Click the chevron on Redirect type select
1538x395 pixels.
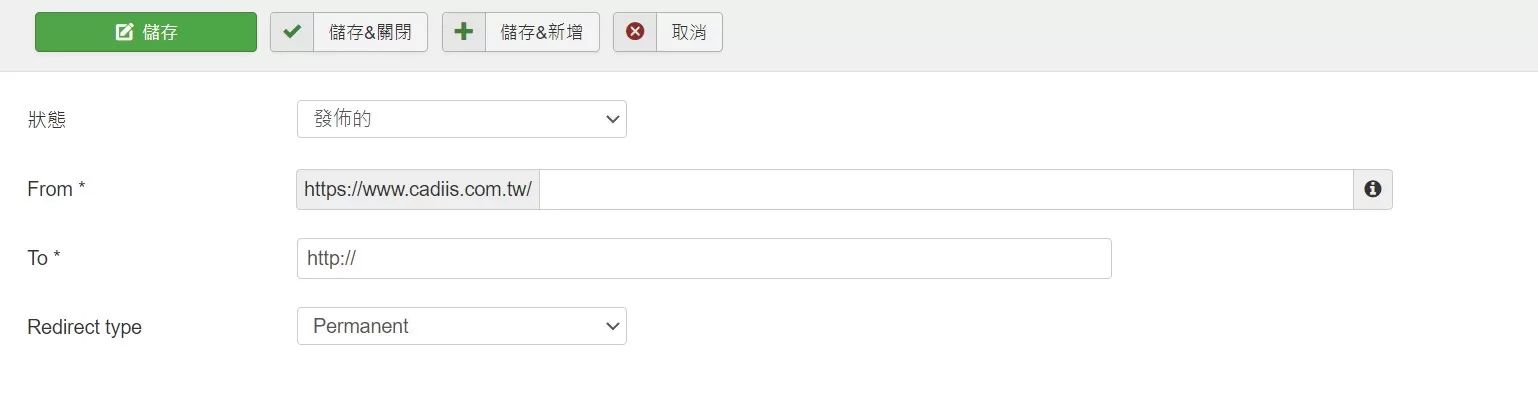[x=612, y=326]
